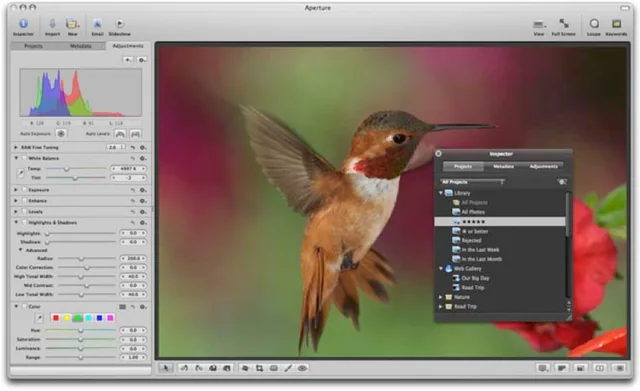Select the brush-shaped Retouch tool

[x=288, y=368]
